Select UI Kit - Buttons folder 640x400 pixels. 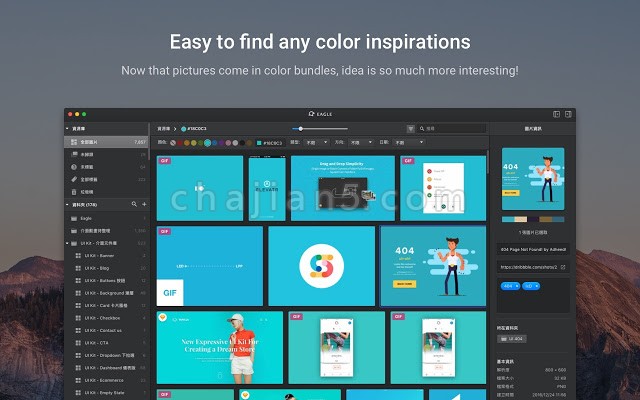click(107, 281)
